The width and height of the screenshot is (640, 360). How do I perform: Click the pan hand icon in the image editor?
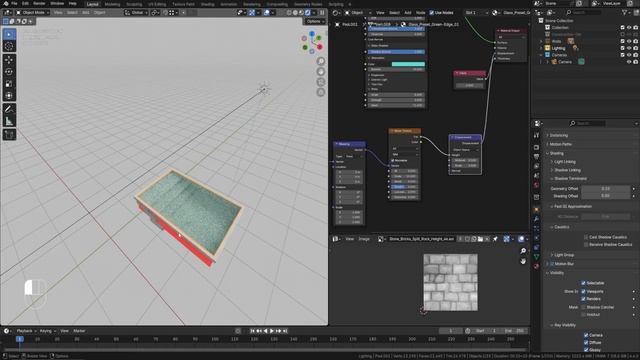(x=523, y=261)
